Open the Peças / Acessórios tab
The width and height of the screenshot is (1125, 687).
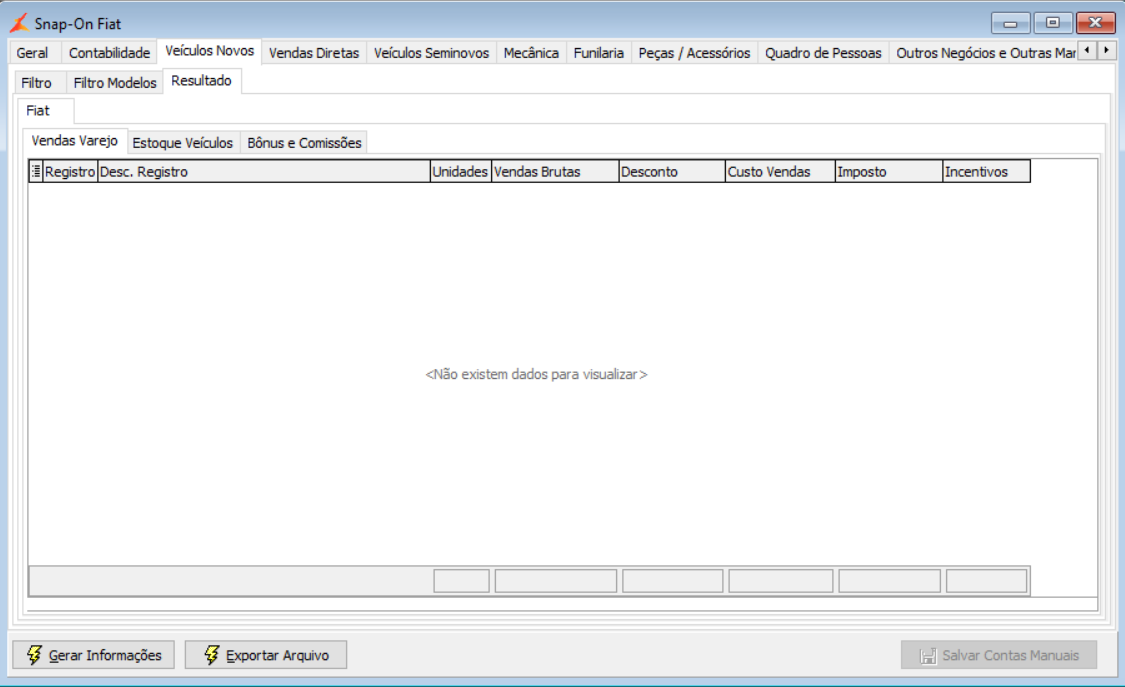click(694, 53)
